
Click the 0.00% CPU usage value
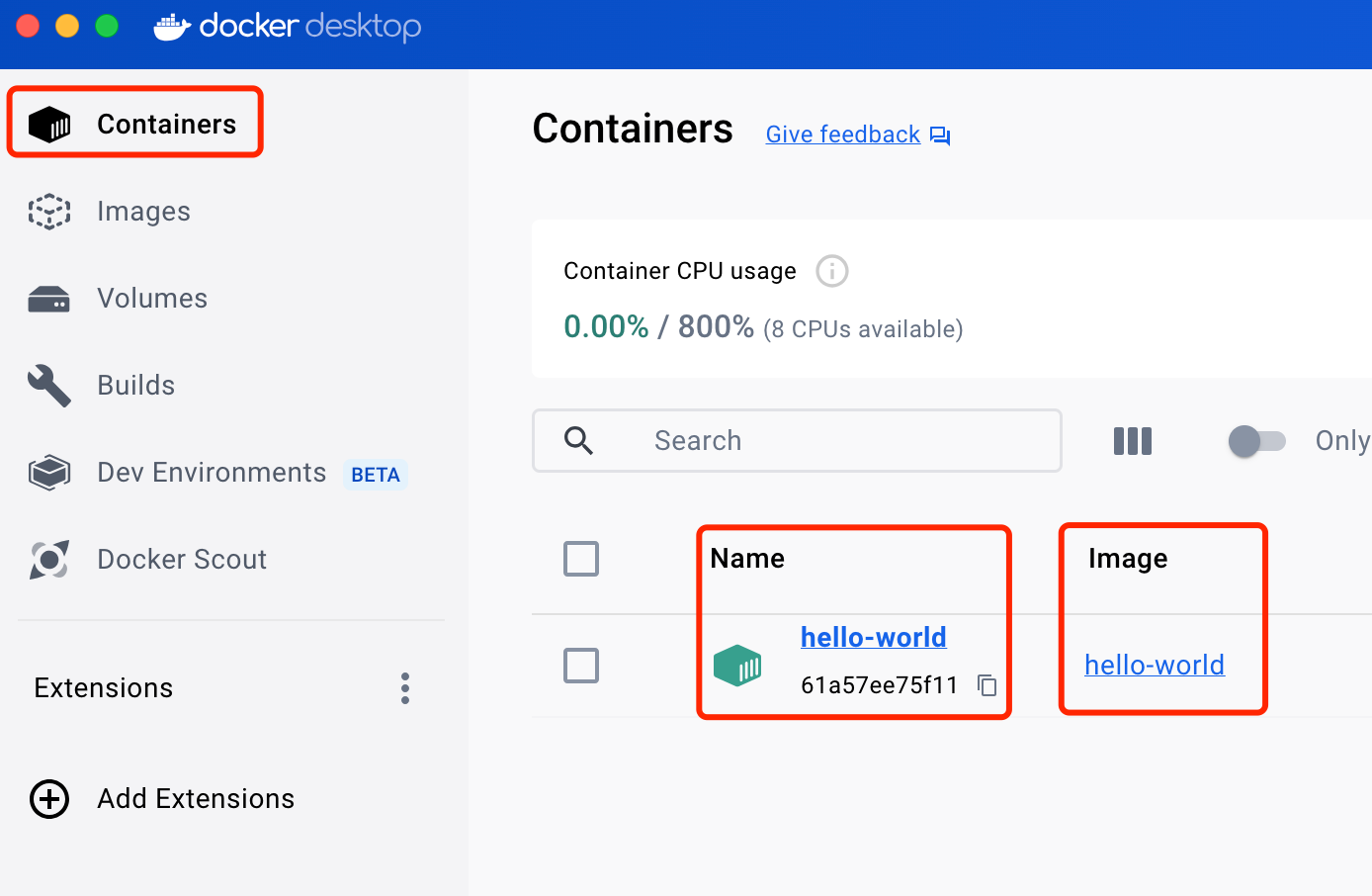click(606, 326)
